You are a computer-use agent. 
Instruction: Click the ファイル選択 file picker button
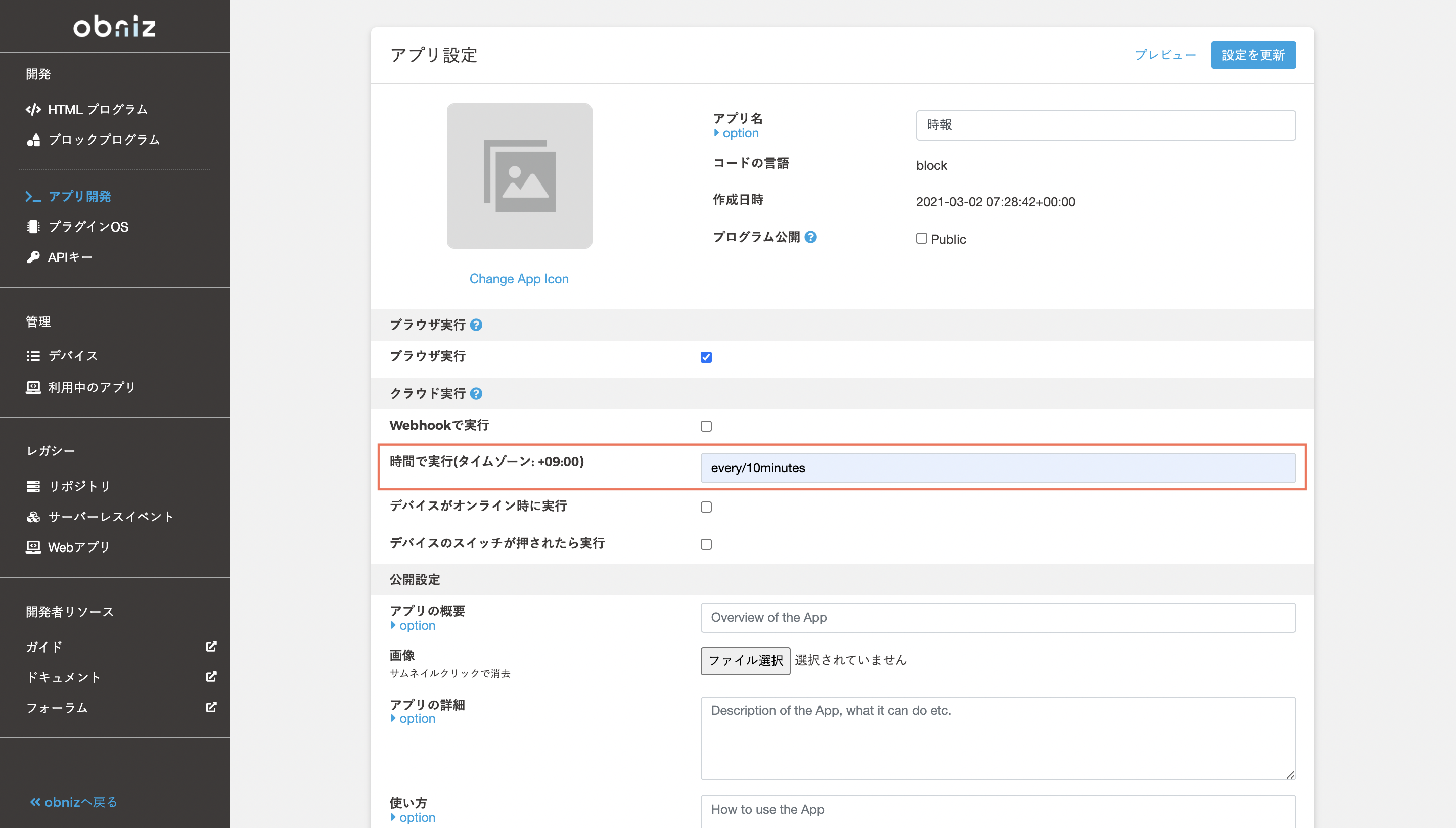tap(746, 660)
